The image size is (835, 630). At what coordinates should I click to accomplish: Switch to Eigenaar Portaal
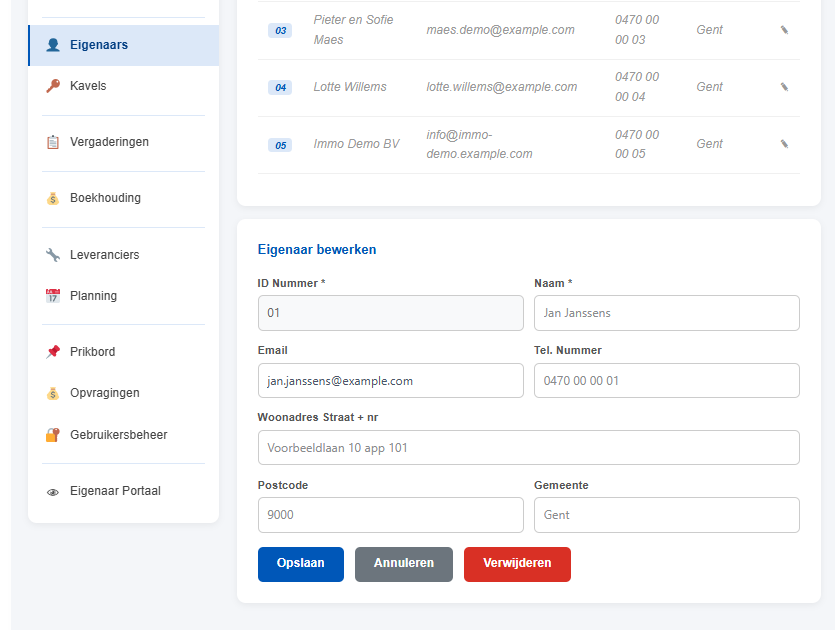pos(124,491)
